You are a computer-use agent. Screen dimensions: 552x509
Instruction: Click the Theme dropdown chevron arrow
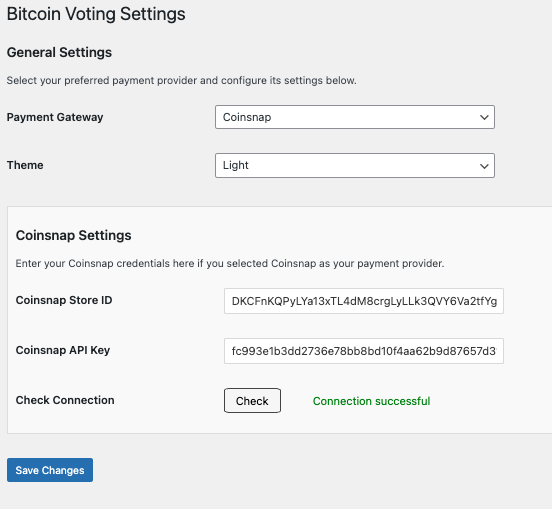pyautogui.click(x=484, y=166)
